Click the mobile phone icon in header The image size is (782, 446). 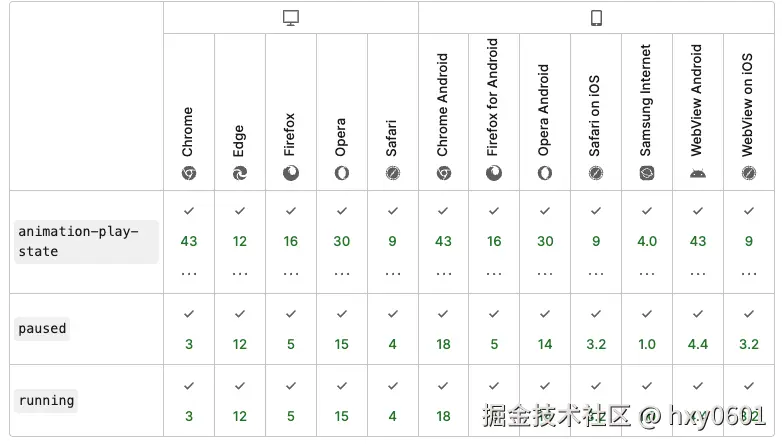click(x=597, y=18)
